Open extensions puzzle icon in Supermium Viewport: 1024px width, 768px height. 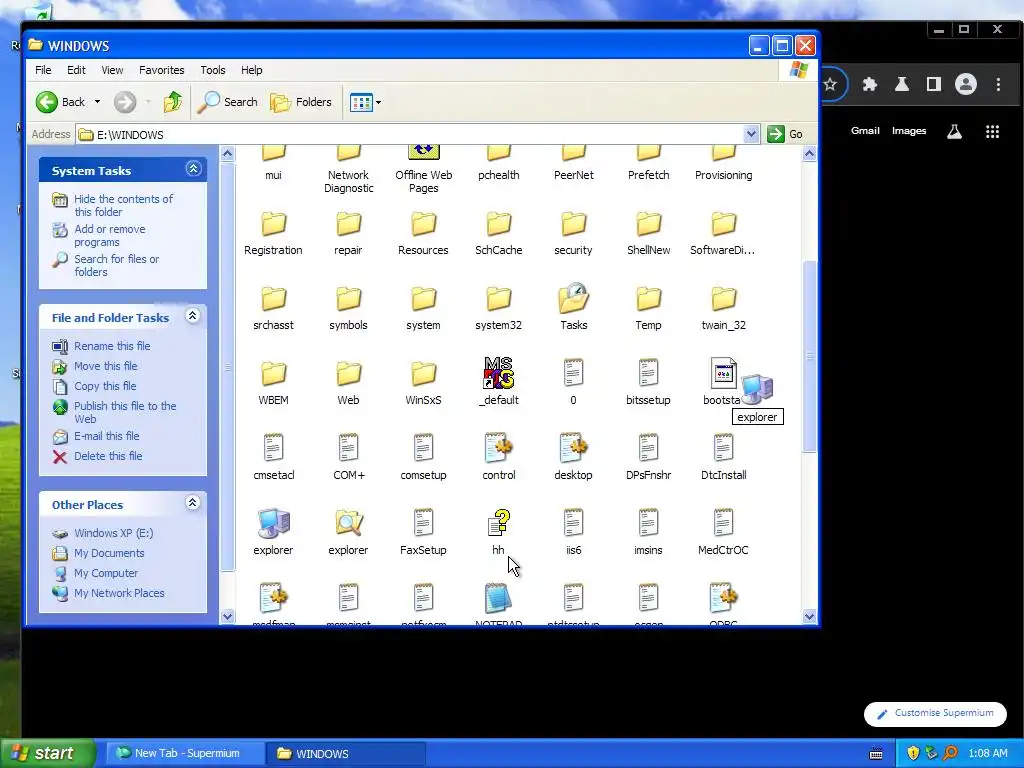(869, 84)
